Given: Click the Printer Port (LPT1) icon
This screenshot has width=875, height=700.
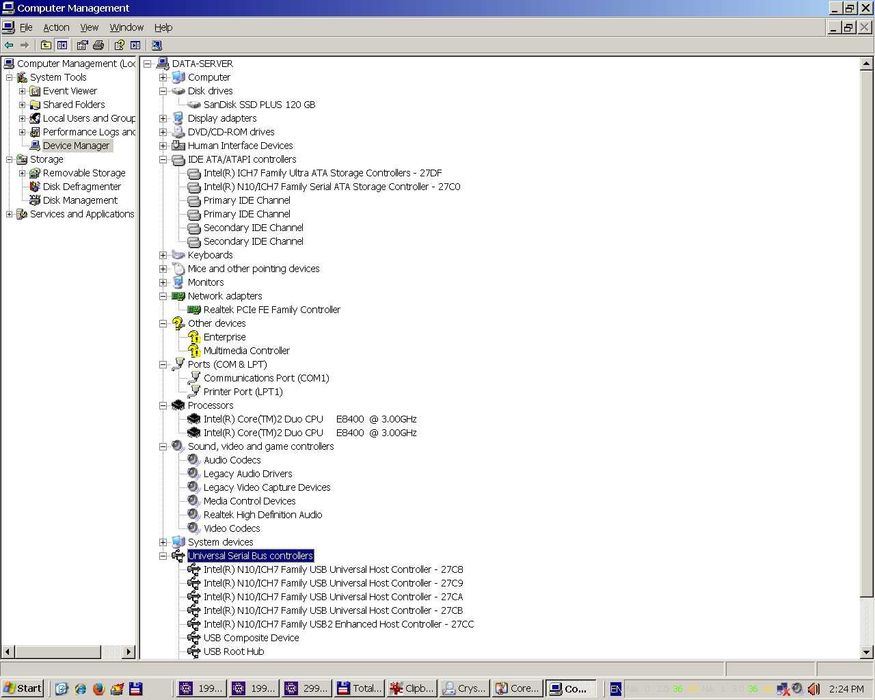Looking at the screenshot, I should tap(194, 391).
